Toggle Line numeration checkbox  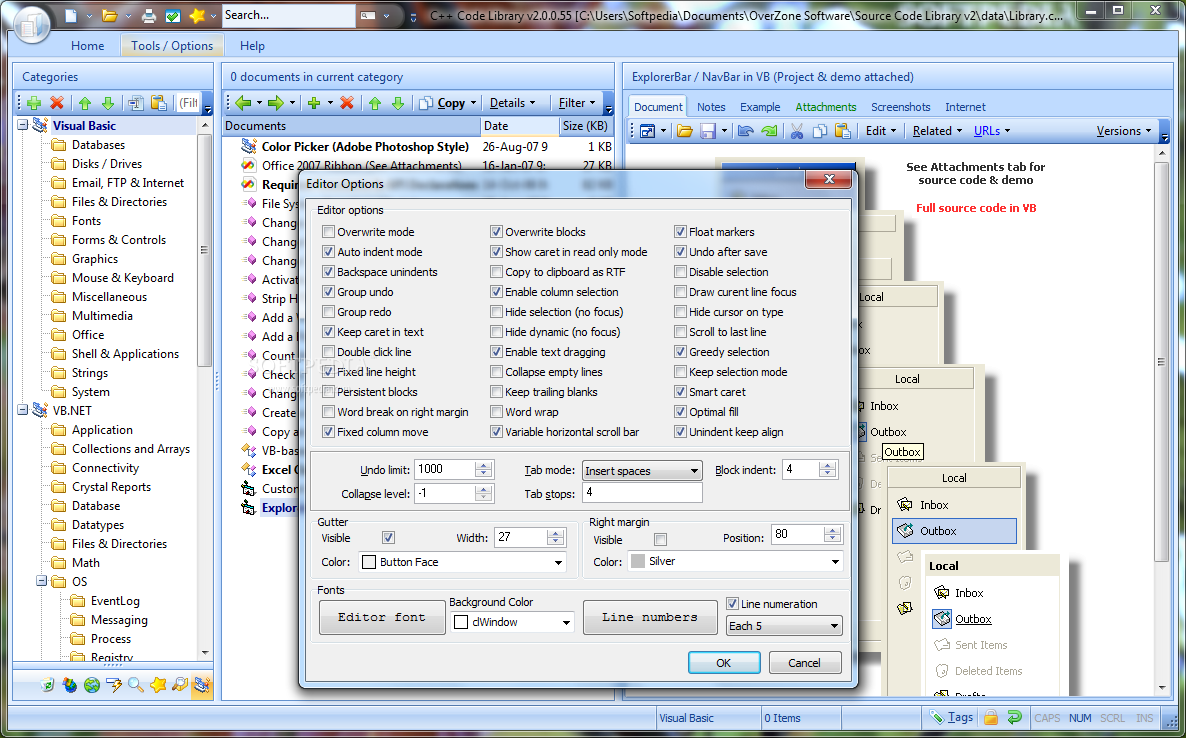pyautogui.click(x=732, y=603)
